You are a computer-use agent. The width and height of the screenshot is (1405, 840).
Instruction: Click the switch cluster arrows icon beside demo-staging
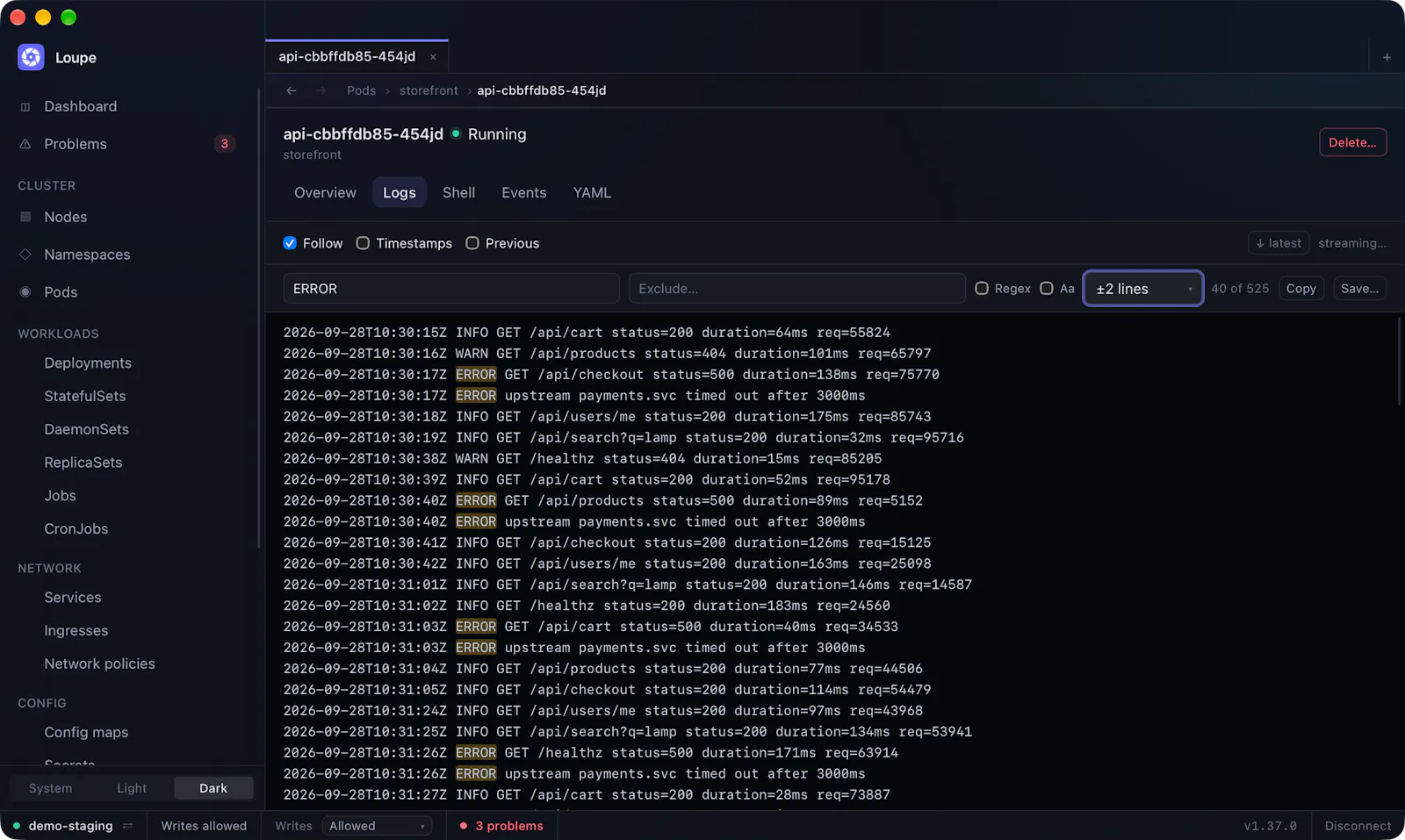click(x=128, y=826)
